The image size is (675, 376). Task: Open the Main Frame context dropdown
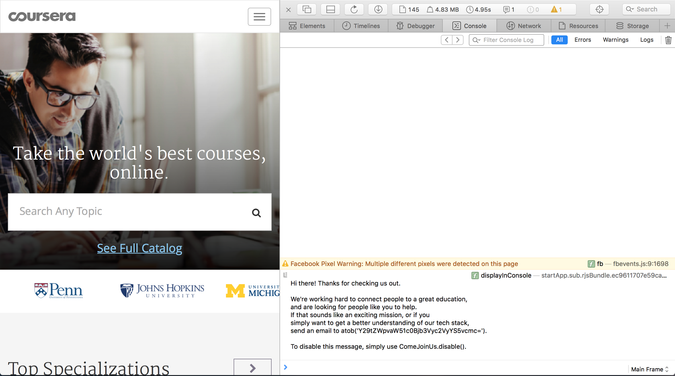coord(649,369)
